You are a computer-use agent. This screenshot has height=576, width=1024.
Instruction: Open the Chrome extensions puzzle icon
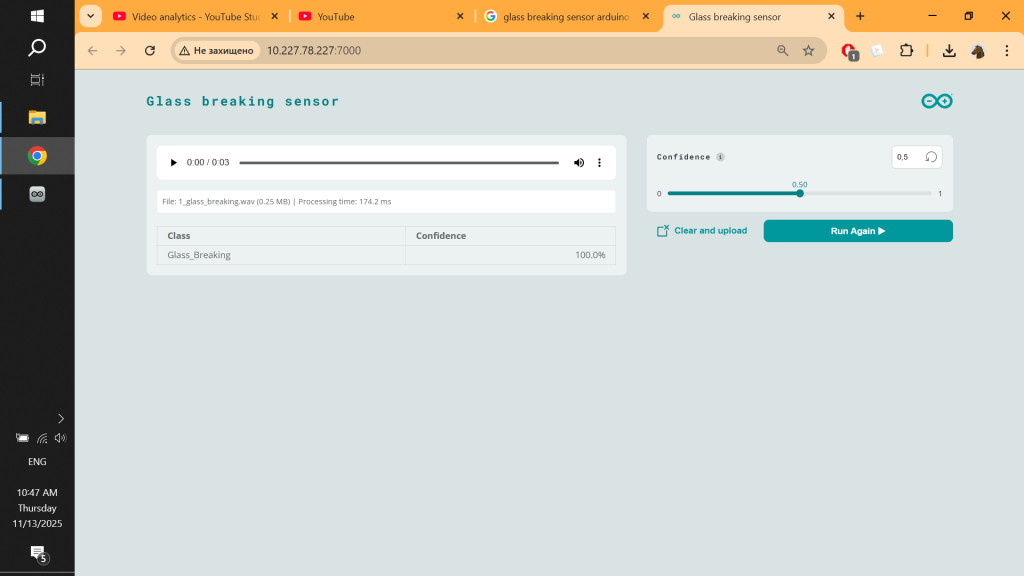tap(907, 50)
